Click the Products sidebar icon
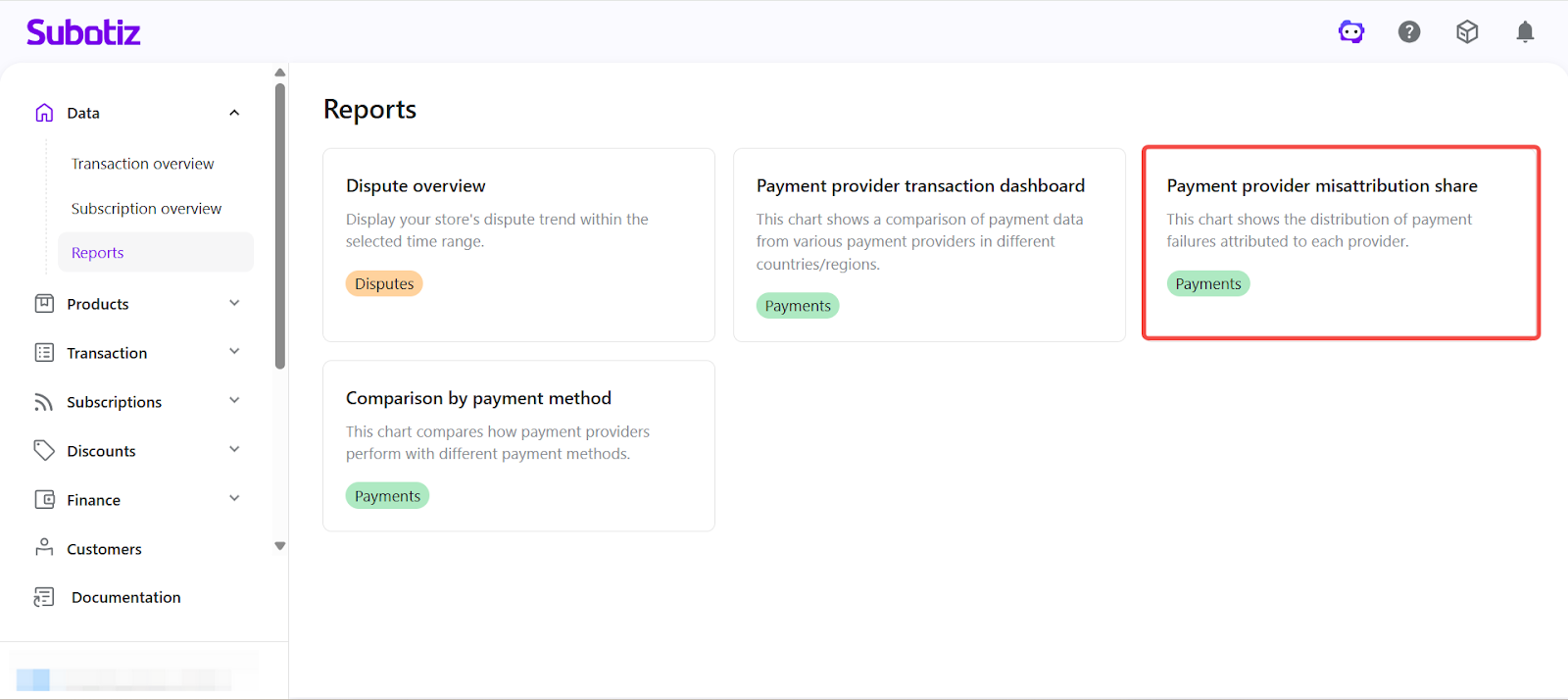Screen dimensions: 1568x700 tap(44, 304)
